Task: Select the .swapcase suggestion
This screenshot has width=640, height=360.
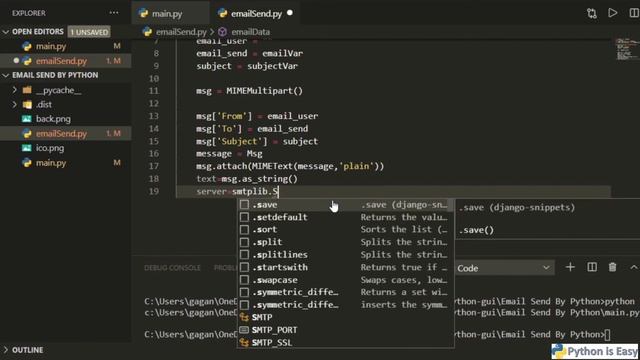Action: click(x=345, y=280)
